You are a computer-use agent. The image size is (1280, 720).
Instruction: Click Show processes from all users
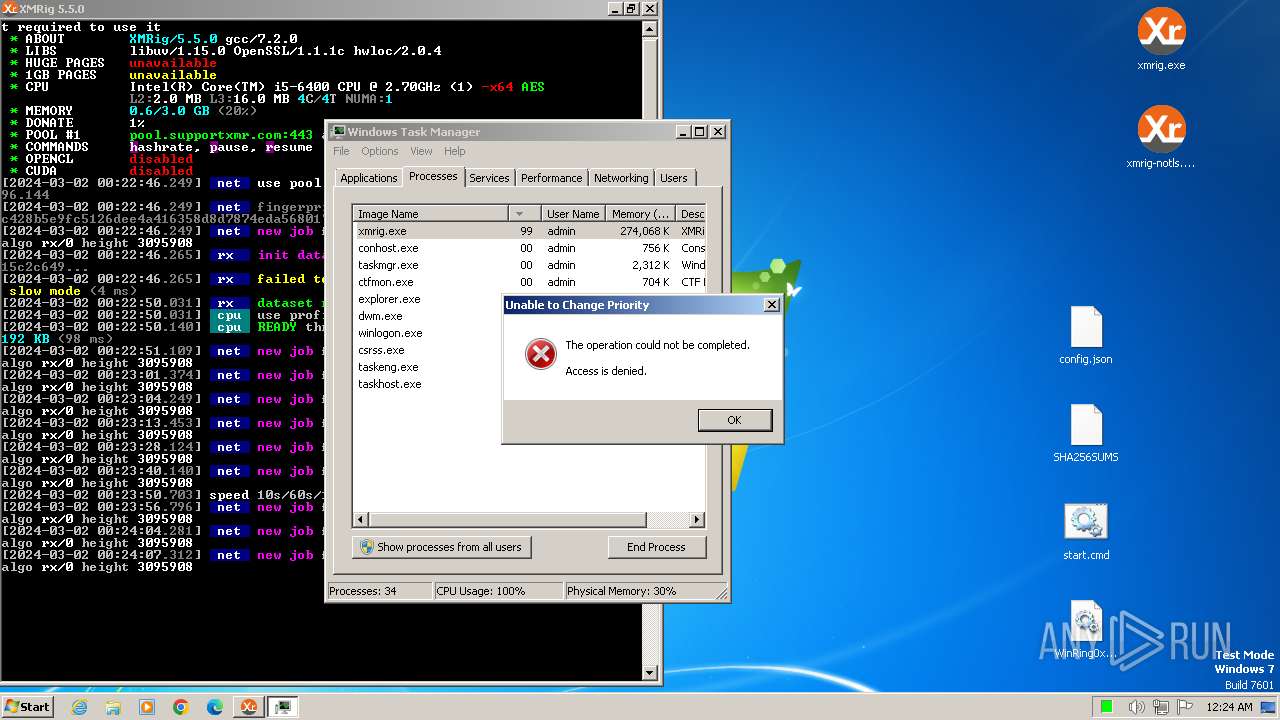click(x=441, y=547)
